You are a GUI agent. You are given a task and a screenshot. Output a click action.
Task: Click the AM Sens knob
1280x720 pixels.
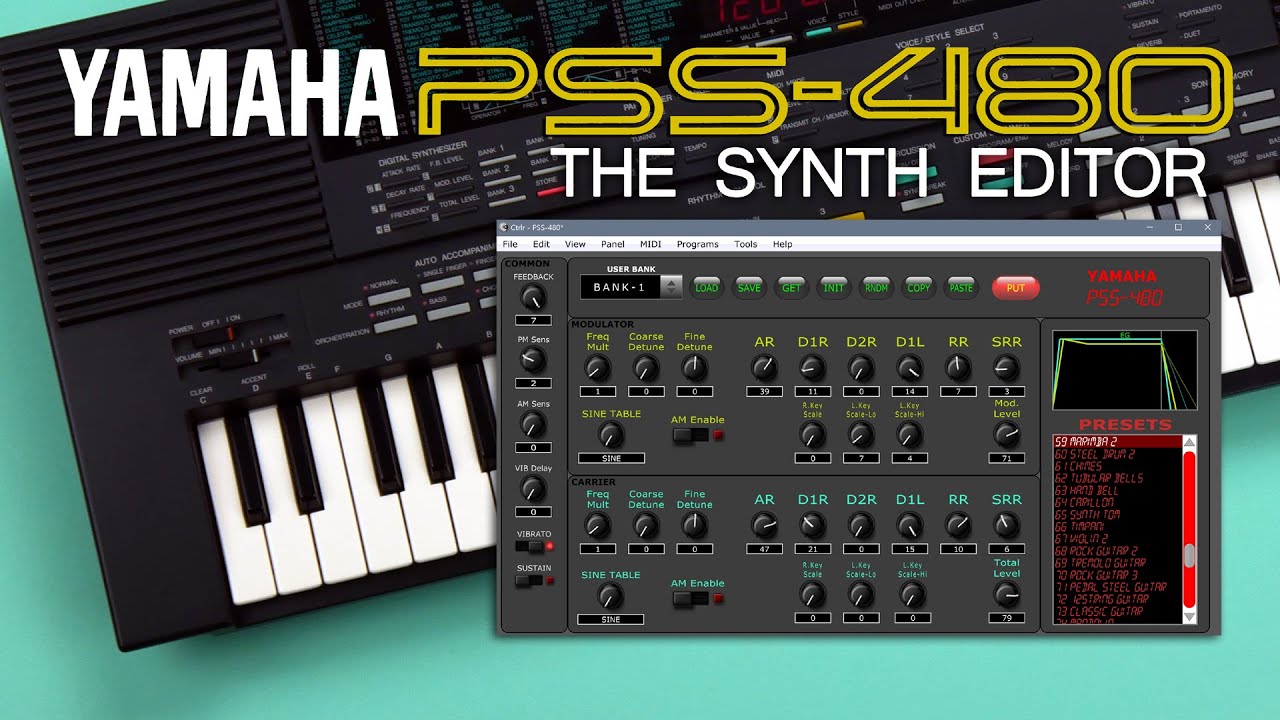pos(533,424)
